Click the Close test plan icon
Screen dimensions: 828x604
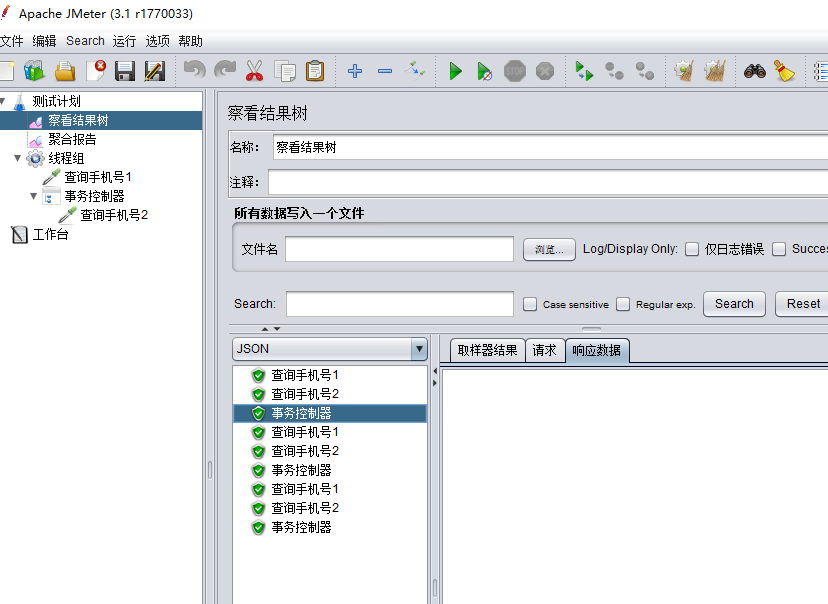(x=96, y=71)
